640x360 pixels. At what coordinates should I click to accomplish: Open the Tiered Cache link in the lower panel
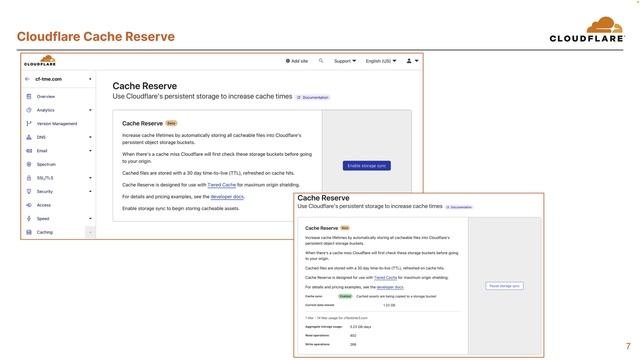pyautogui.click(x=385, y=278)
